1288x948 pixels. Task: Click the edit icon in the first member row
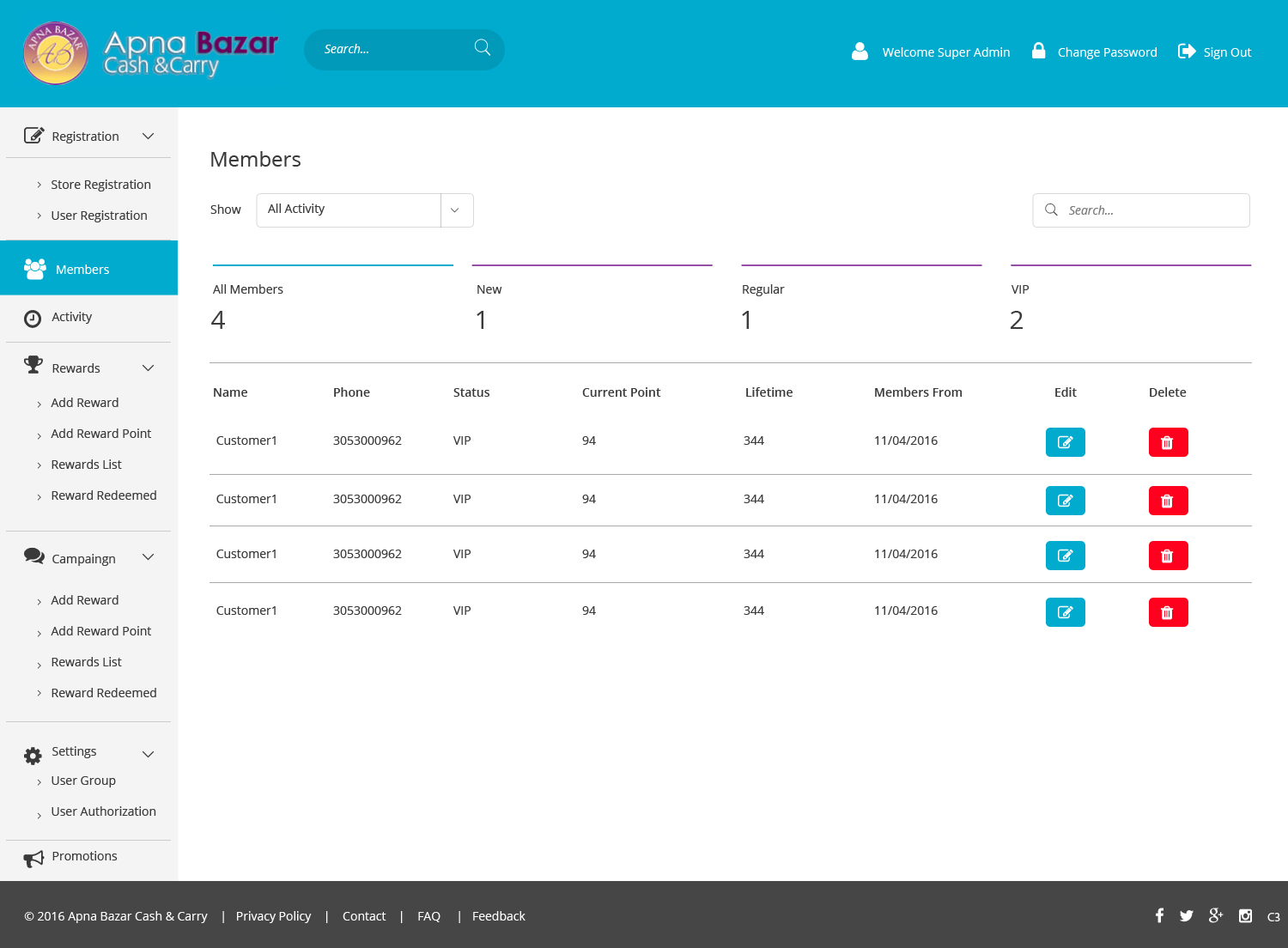point(1065,442)
